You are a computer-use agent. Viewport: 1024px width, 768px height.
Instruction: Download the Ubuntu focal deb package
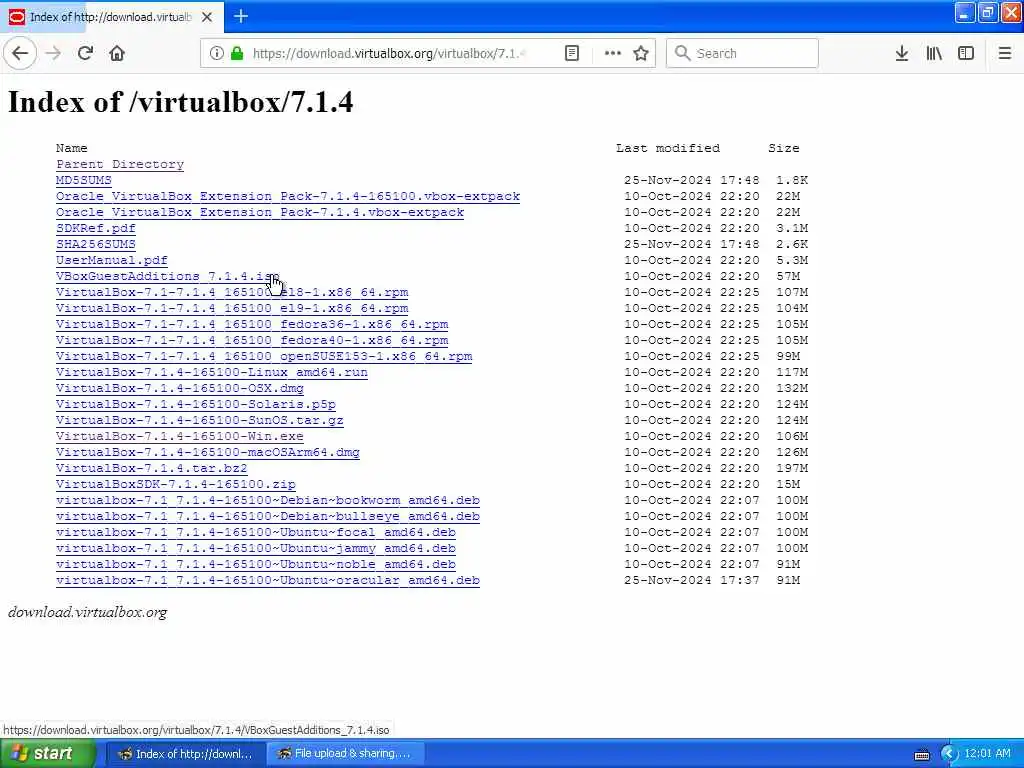(256, 532)
